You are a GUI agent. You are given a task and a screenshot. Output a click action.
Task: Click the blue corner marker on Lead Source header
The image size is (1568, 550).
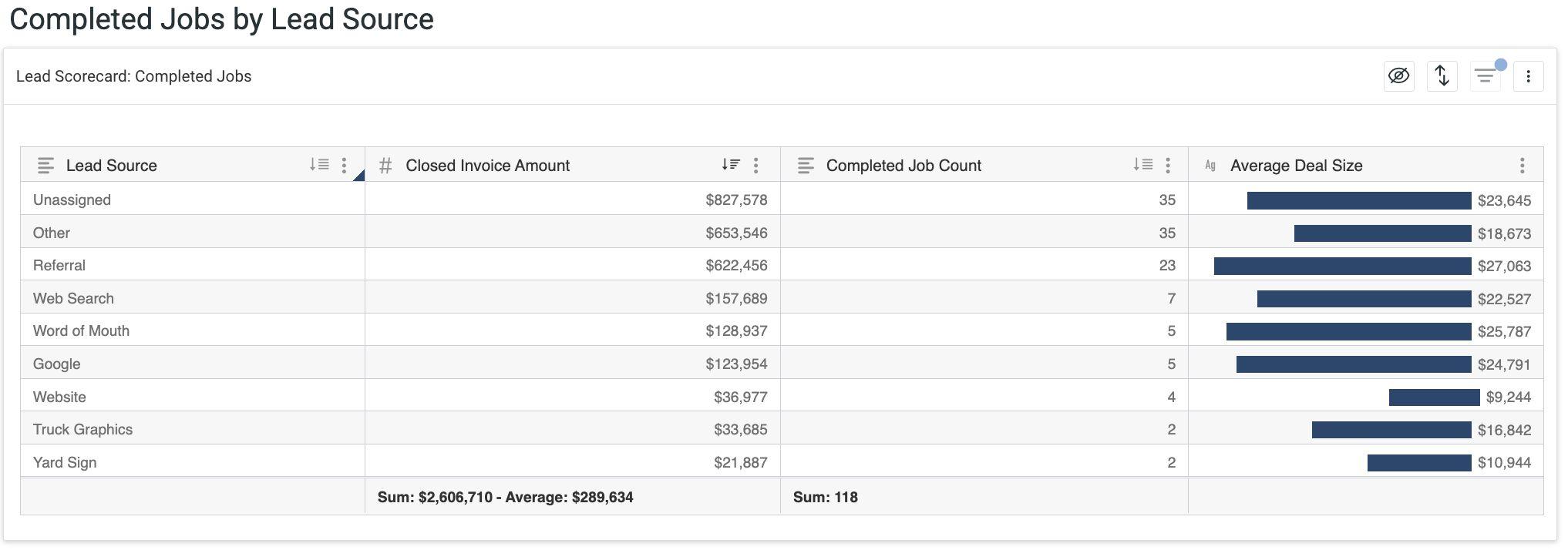359,176
